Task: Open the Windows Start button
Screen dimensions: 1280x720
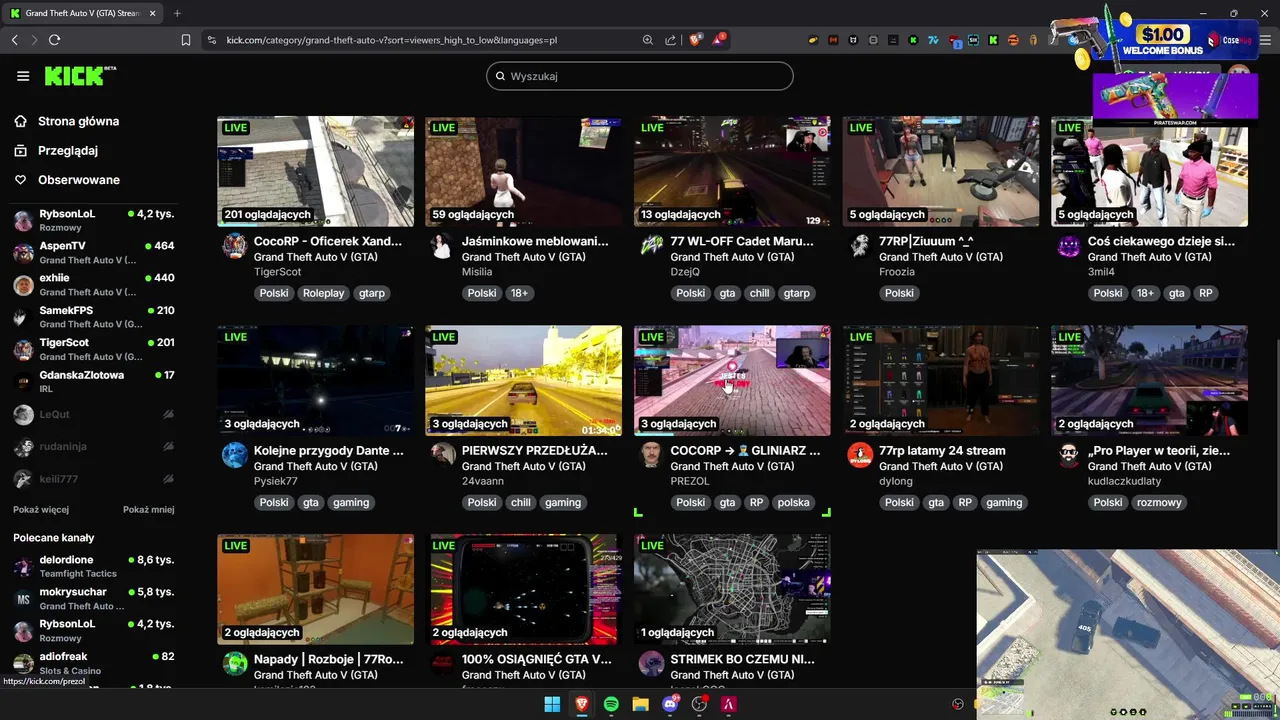Action: tap(552, 704)
